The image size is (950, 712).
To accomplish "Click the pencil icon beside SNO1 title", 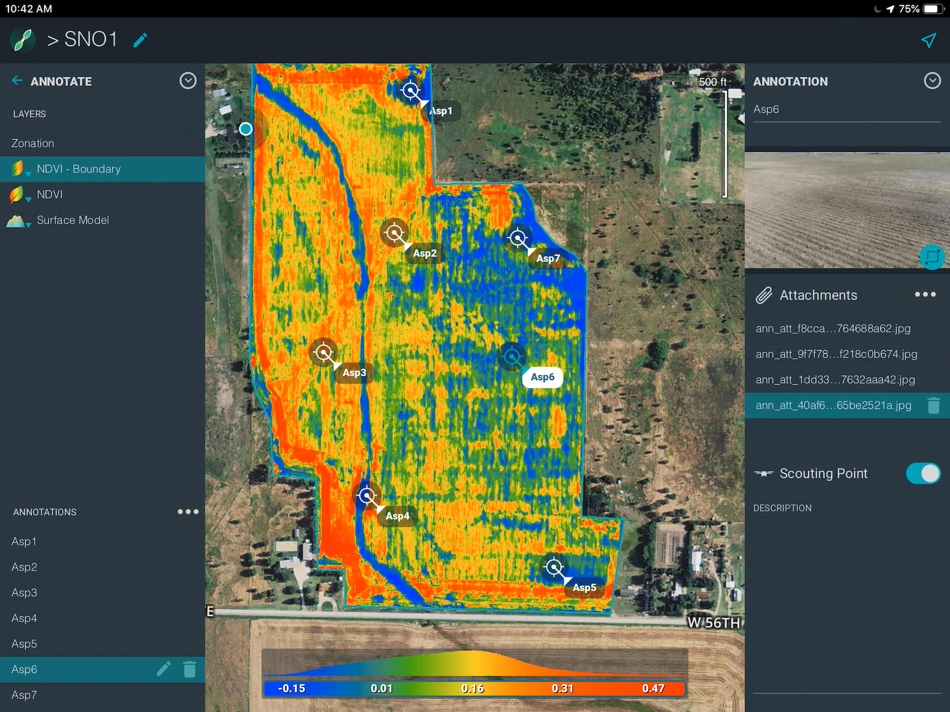I will click(140, 40).
